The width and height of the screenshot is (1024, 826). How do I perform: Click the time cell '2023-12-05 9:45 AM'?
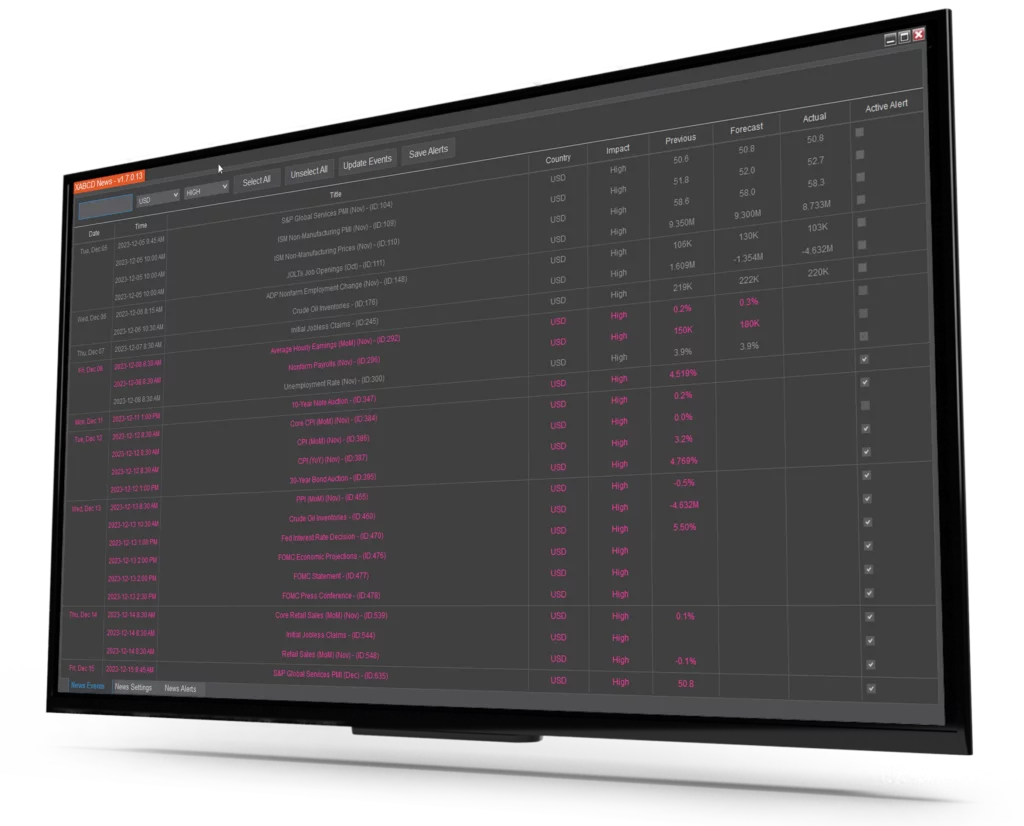click(x=140, y=242)
